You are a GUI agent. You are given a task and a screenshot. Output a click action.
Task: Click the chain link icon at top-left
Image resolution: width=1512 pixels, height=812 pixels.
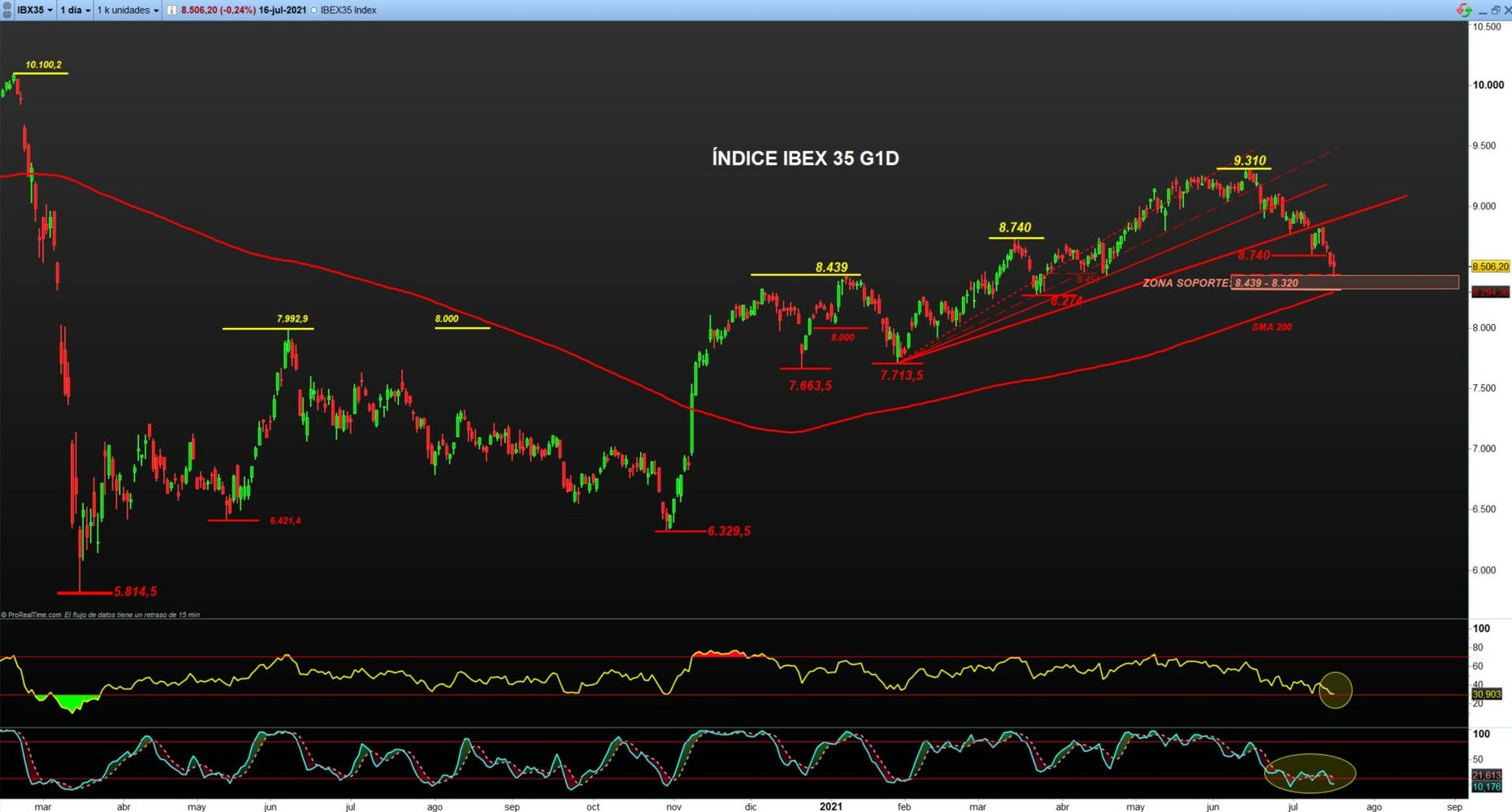click(7, 10)
